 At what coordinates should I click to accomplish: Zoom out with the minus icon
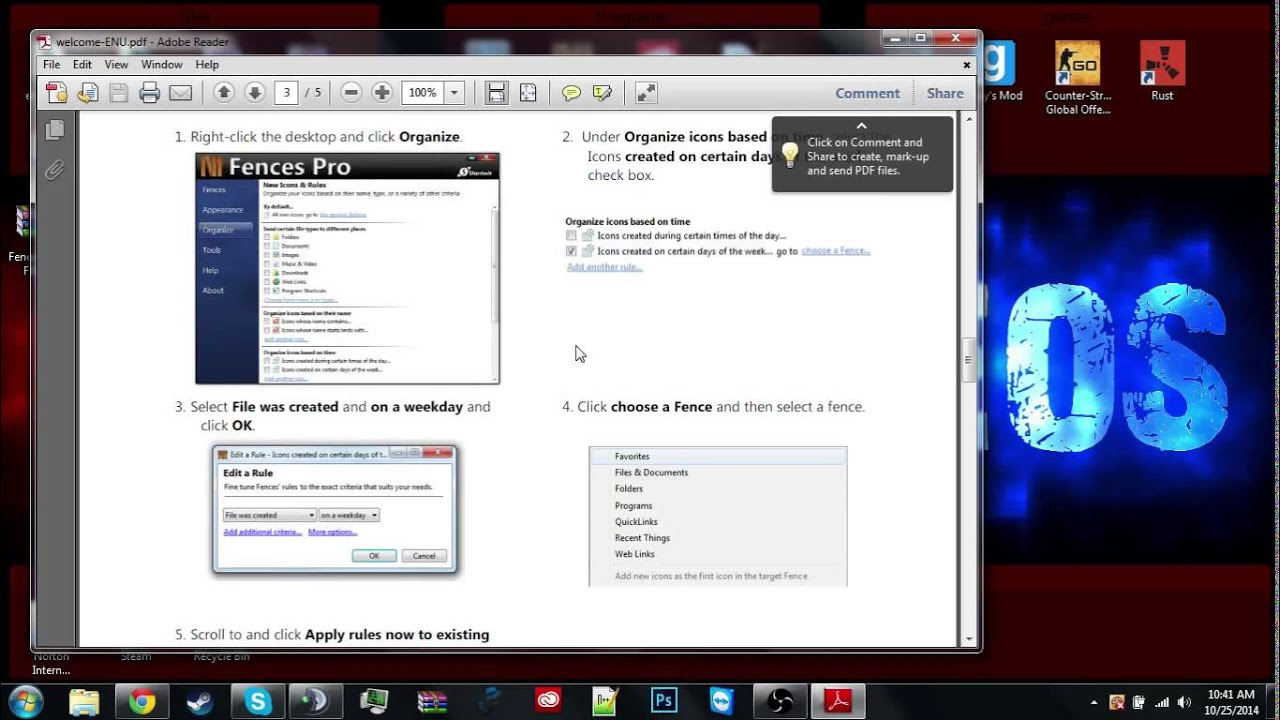click(x=351, y=93)
